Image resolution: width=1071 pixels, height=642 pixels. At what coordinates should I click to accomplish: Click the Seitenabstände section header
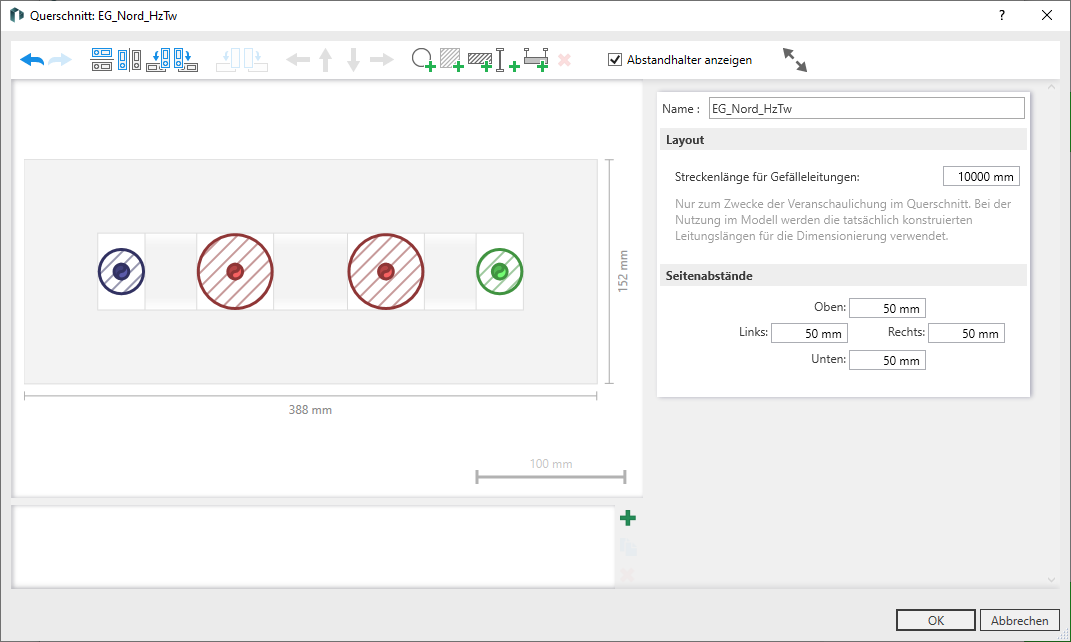tap(844, 275)
